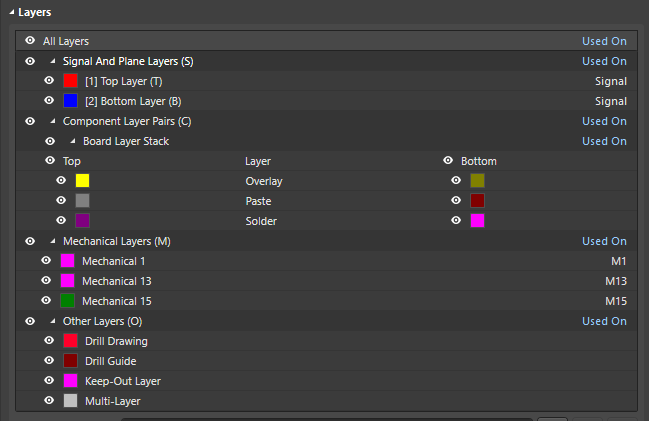
Task: Hide the Top Layer visibility eye
Action: click(49, 81)
